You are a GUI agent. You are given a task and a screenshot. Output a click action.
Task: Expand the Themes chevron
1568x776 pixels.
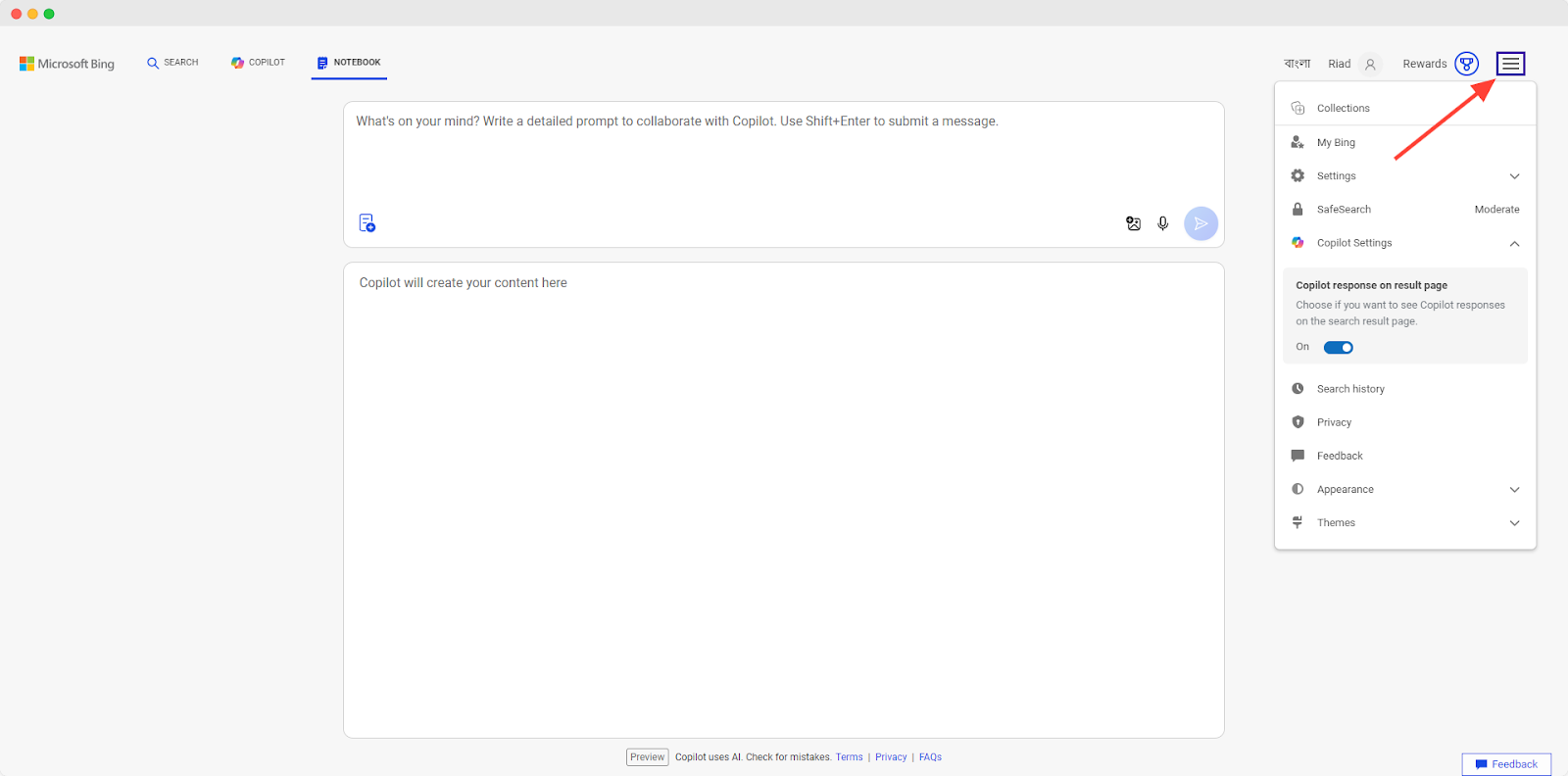coord(1515,523)
